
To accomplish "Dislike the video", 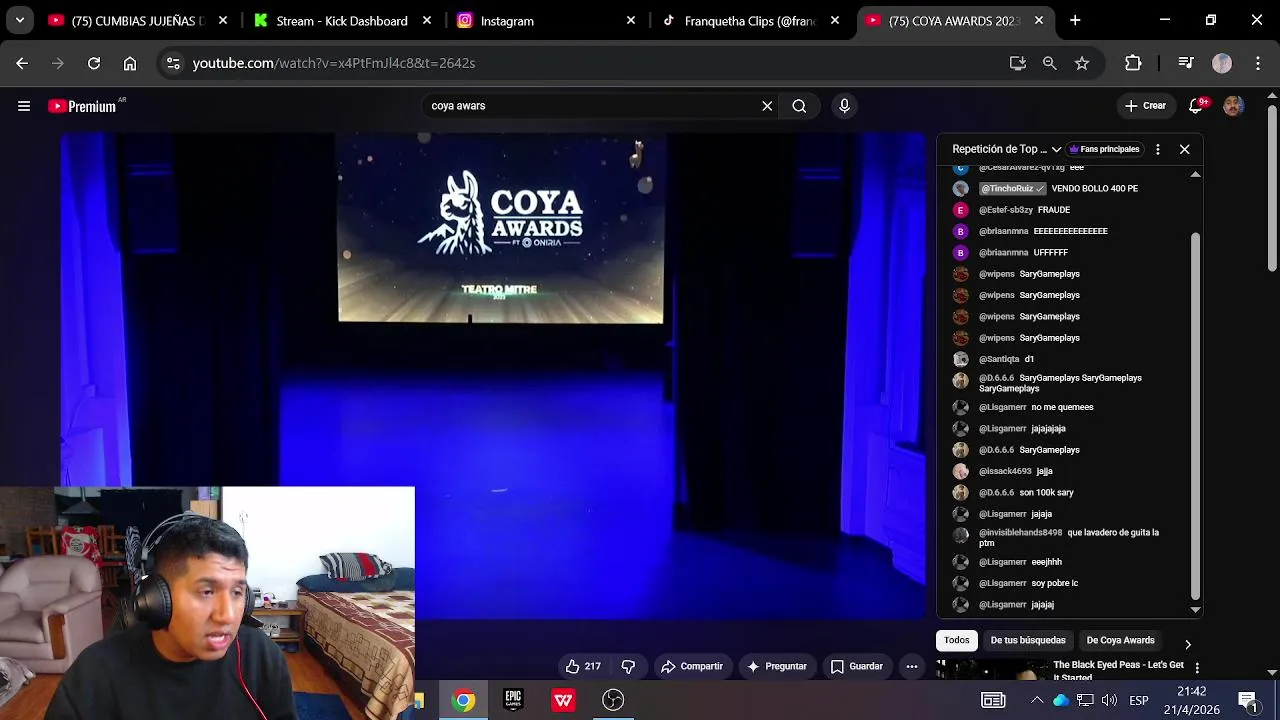I will [x=628, y=666].
